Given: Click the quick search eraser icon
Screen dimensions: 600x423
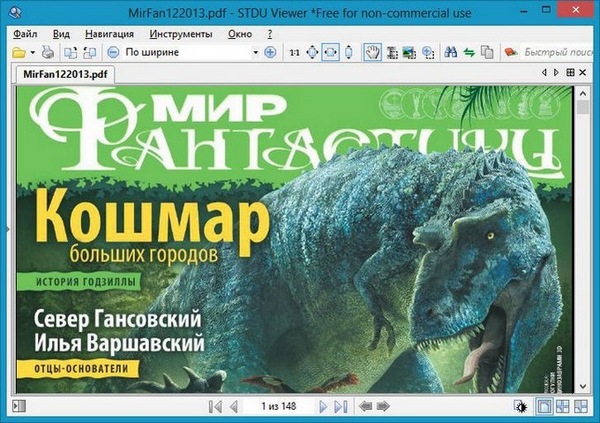Looking at the screenshot, I should [x=511, y=52].
